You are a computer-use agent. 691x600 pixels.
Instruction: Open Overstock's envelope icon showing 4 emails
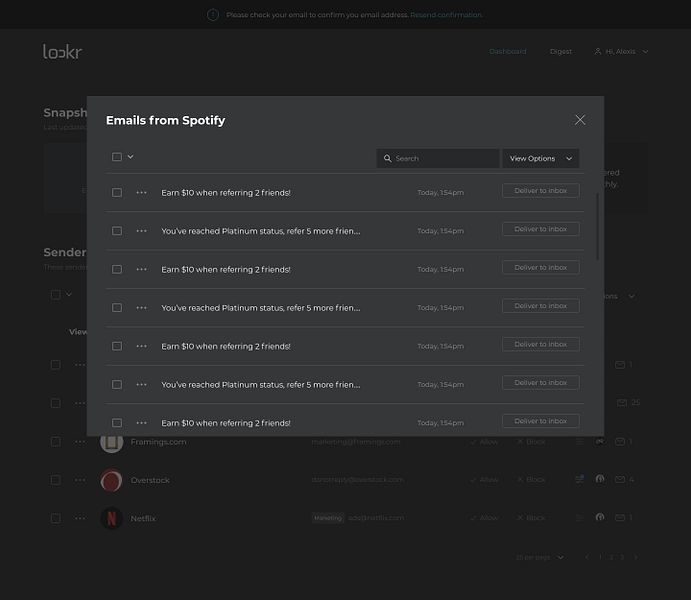[x=620, y=479]
